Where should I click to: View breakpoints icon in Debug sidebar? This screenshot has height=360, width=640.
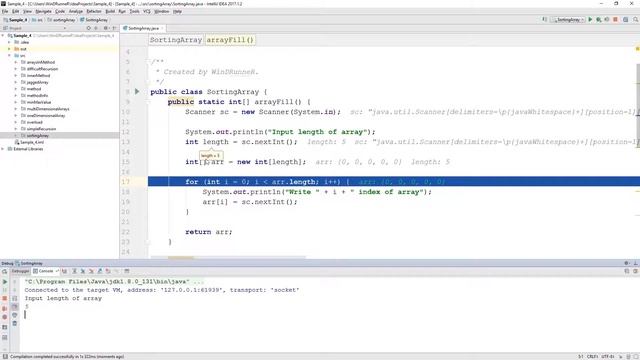[5, 308]
